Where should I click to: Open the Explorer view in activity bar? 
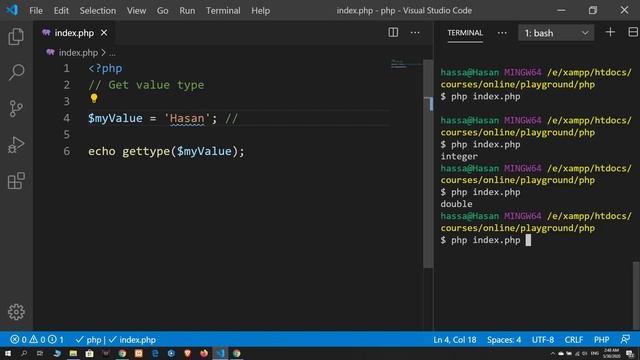(16, 37)
